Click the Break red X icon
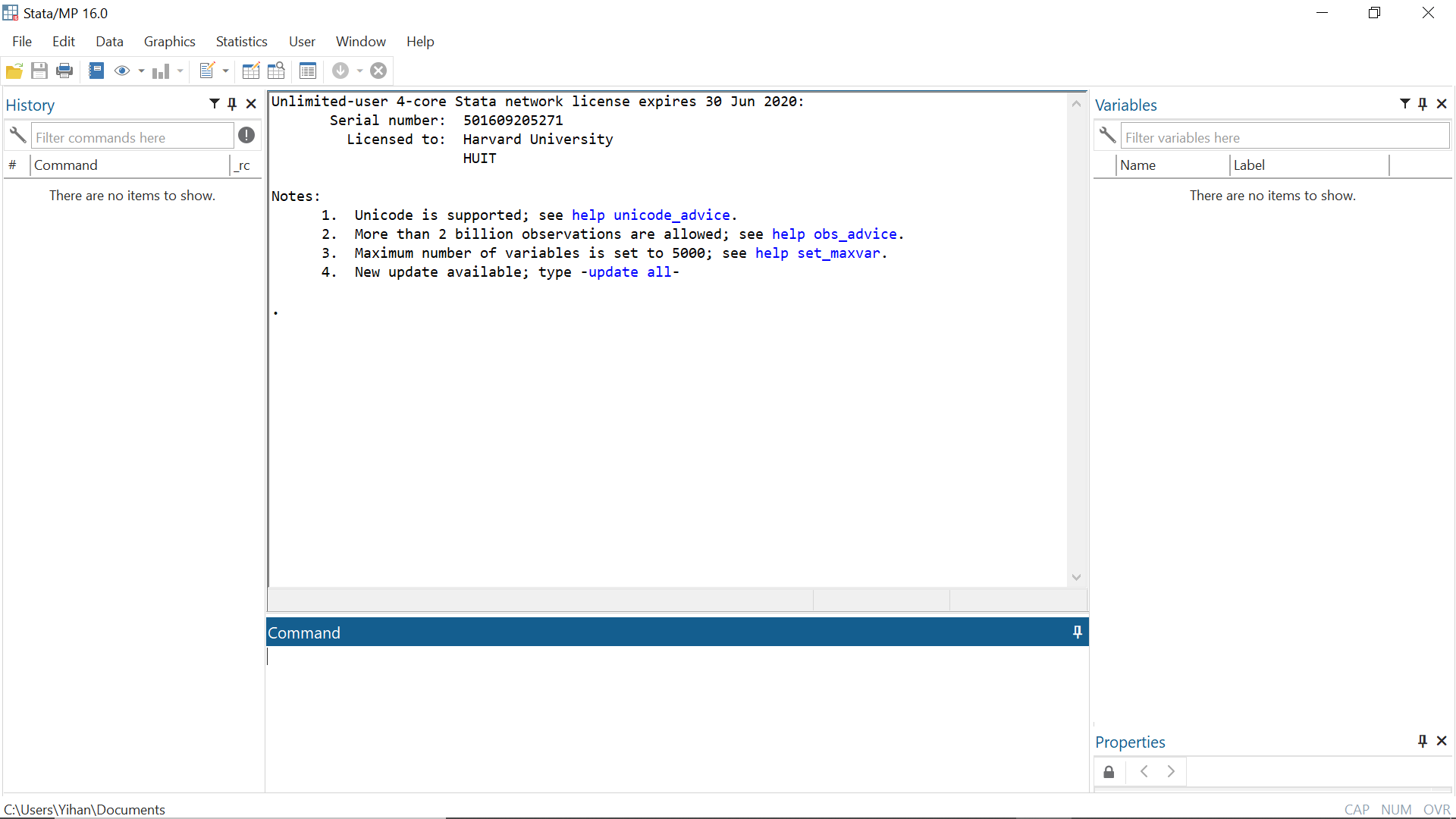The image size is (1456, 819). click(378, 71)
